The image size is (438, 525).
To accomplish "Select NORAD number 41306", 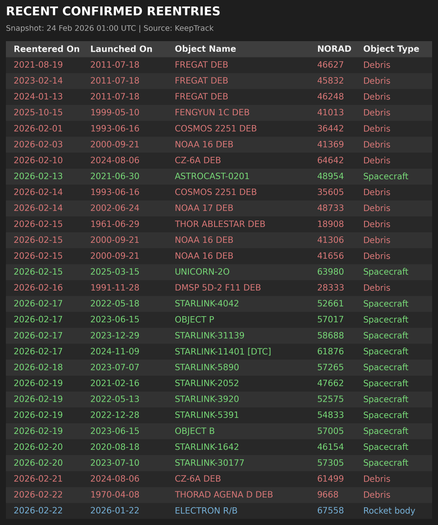I will [x=330, y=240].
